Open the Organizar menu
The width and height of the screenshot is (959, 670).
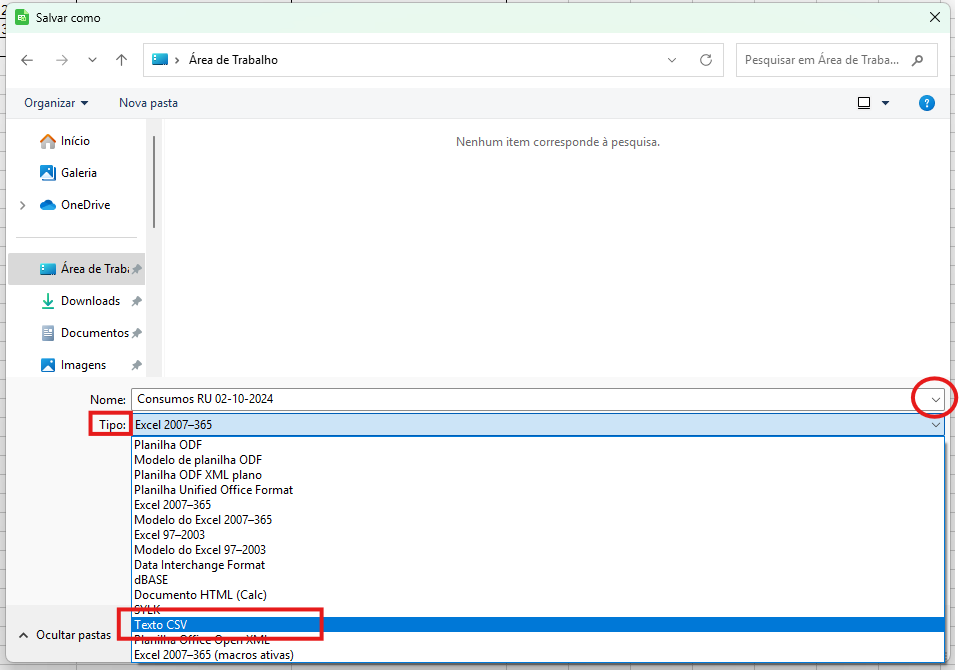click(56, 103)
